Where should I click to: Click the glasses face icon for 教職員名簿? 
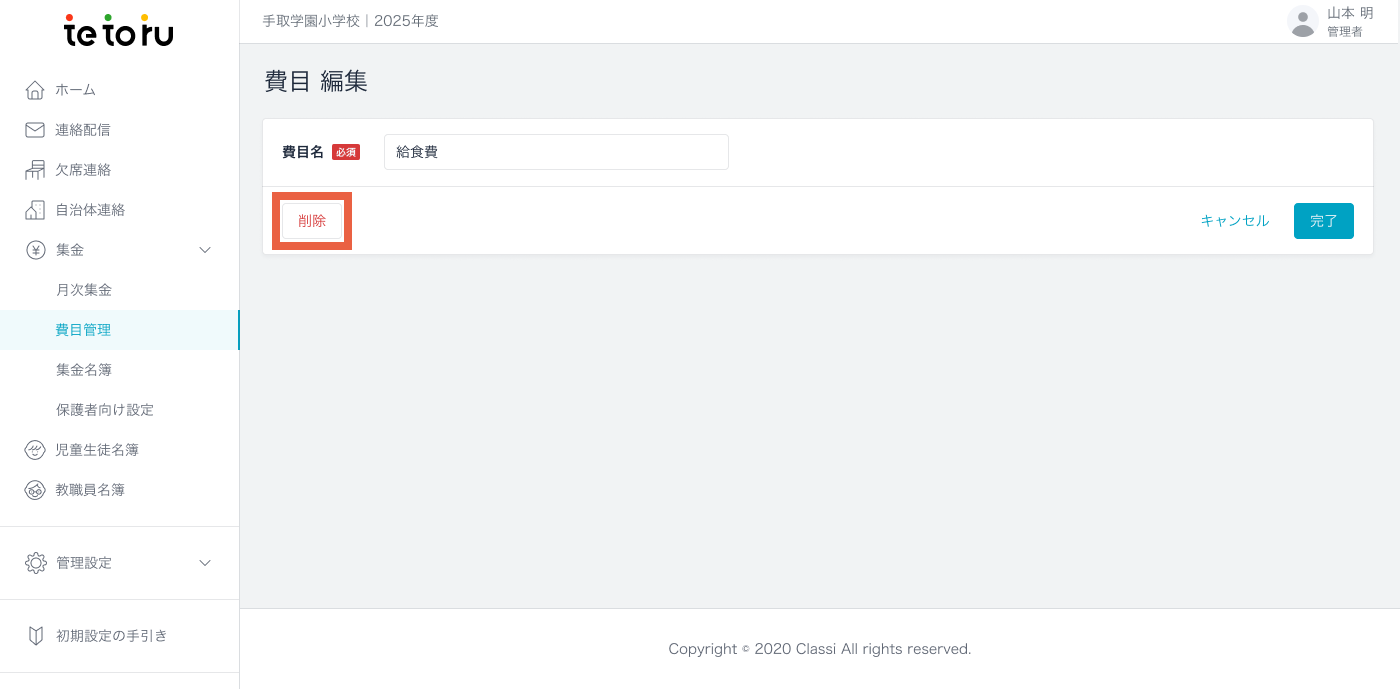[x=35, y=490]
